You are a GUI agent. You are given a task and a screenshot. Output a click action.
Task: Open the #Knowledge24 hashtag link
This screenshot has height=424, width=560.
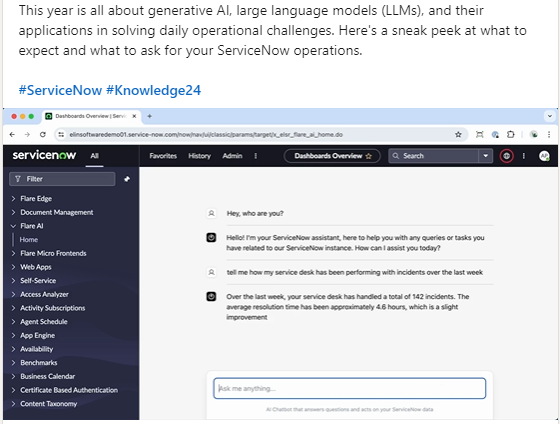pos(154,90)
